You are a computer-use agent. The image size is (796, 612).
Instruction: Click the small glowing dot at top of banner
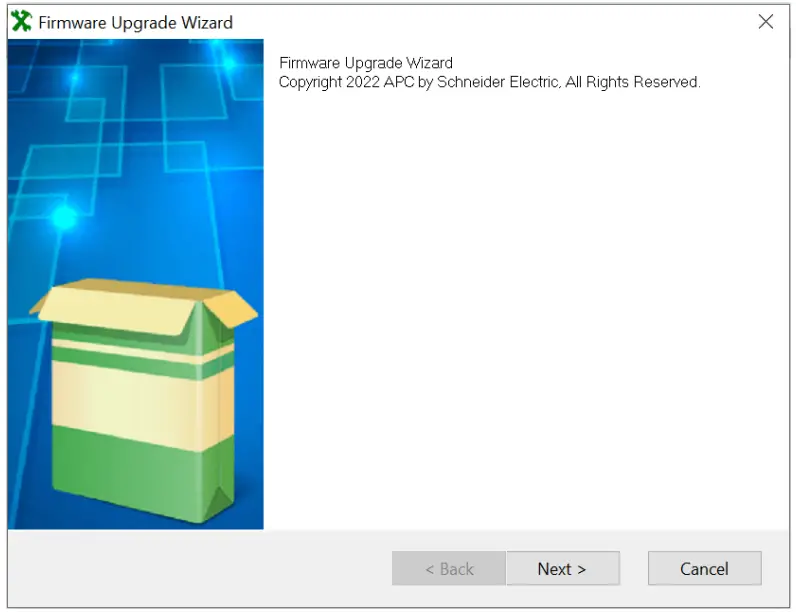tap(229, 63)
